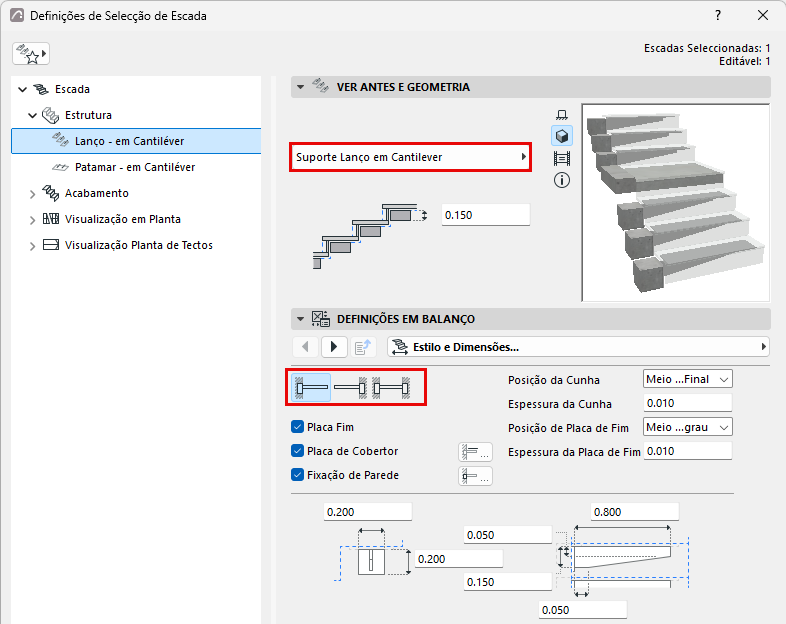Click the Espessura da Cunha value field
Screen dimensions: 786x624
click(687, 403)
